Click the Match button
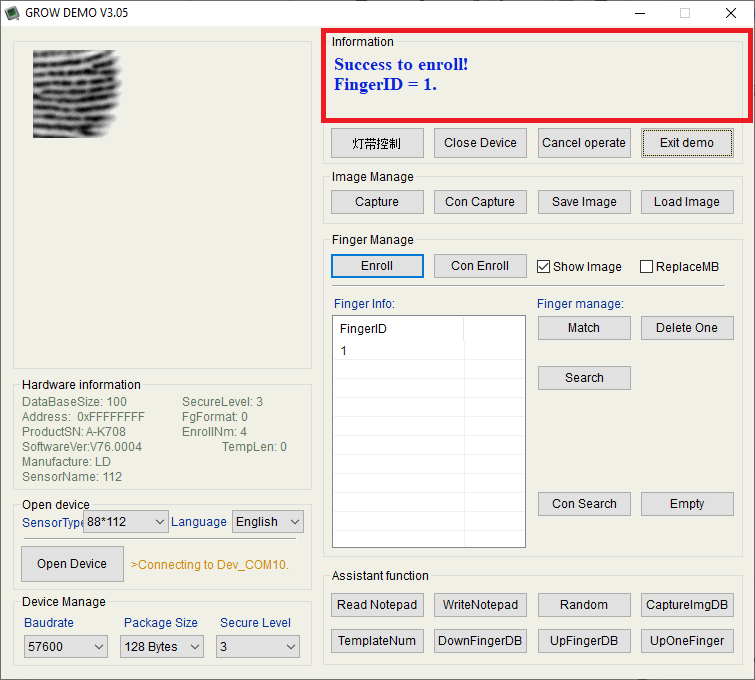Viewport: 755px width, 680px height. [x=584, y=328]
